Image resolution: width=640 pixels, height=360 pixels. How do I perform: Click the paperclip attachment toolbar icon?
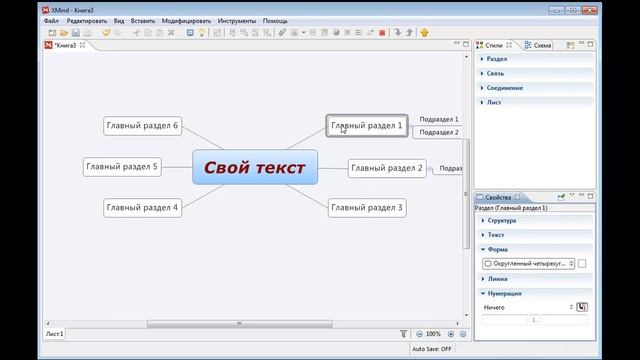pyautogui.click(x=282, y=33)
